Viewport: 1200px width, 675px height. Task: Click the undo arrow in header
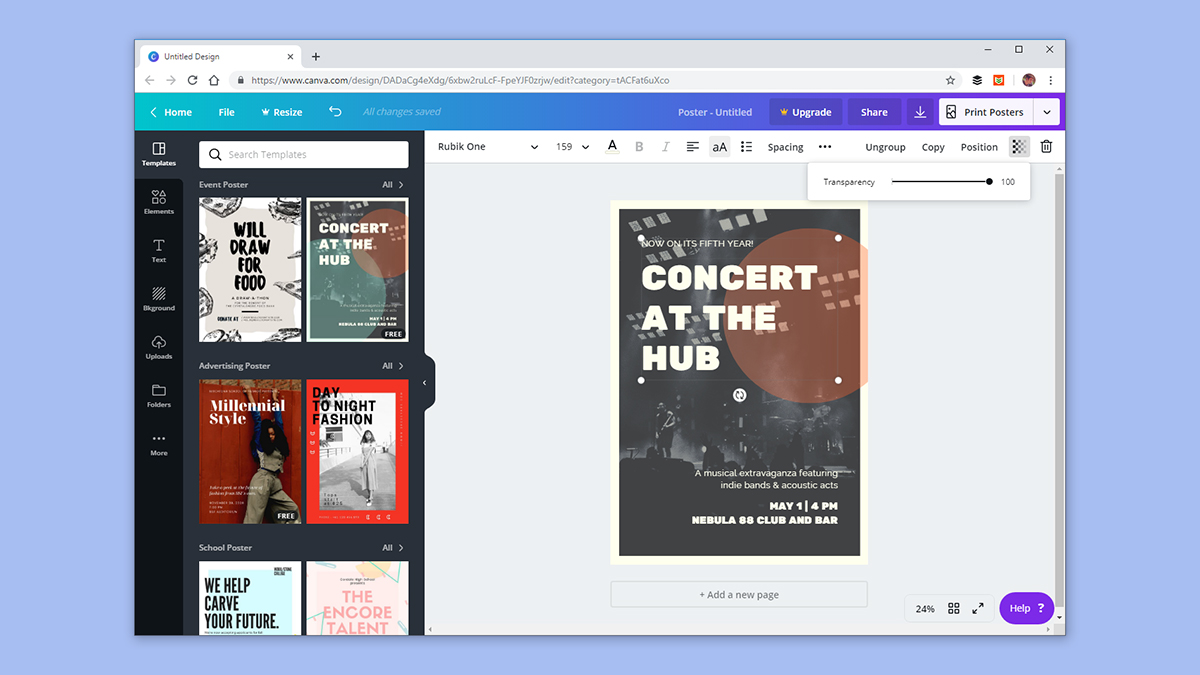click(335, 112)
